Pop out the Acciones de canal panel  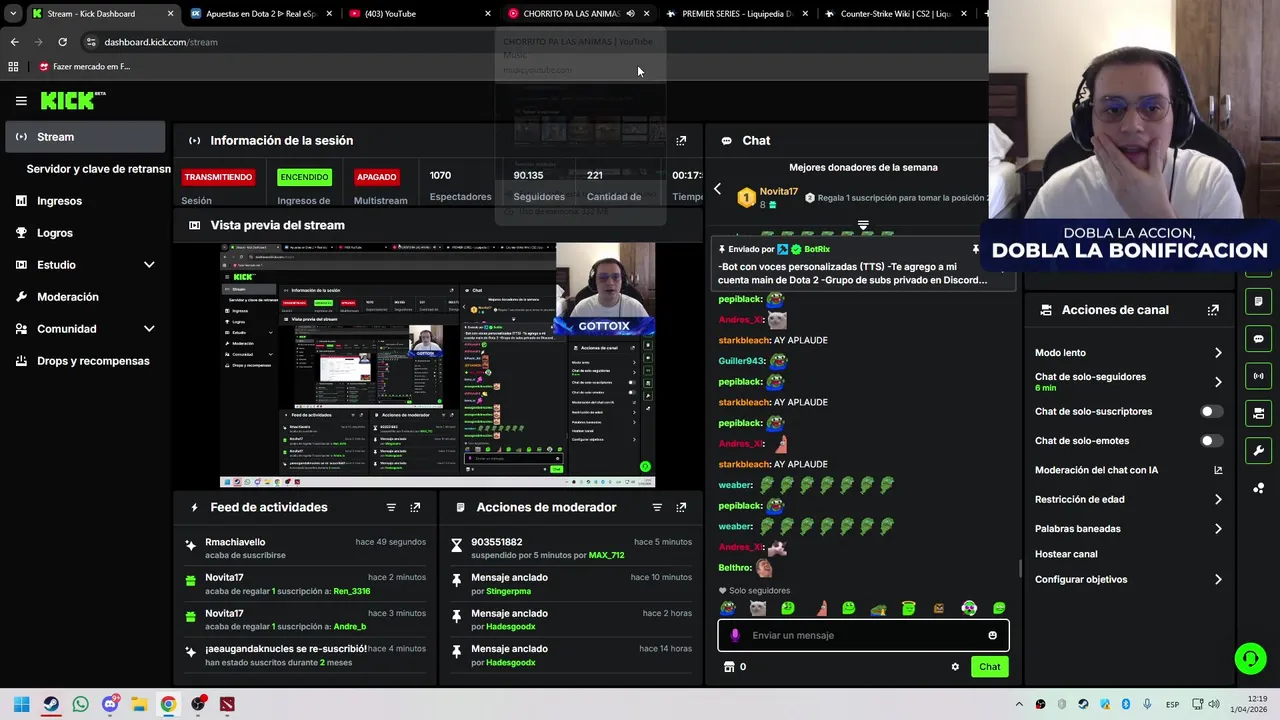(x=1213, y=310)
